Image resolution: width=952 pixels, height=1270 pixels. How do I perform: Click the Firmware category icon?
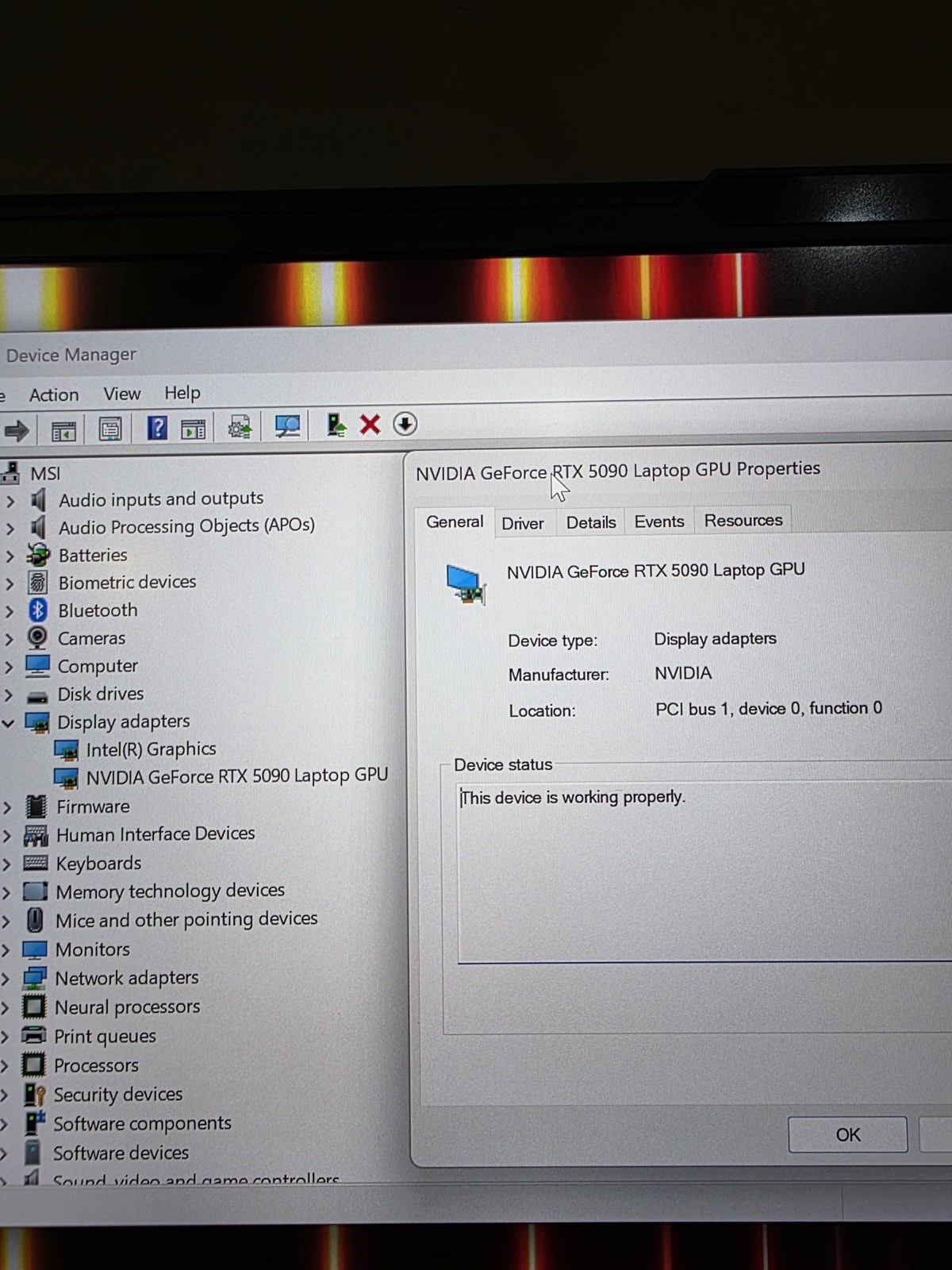point(36,806)
